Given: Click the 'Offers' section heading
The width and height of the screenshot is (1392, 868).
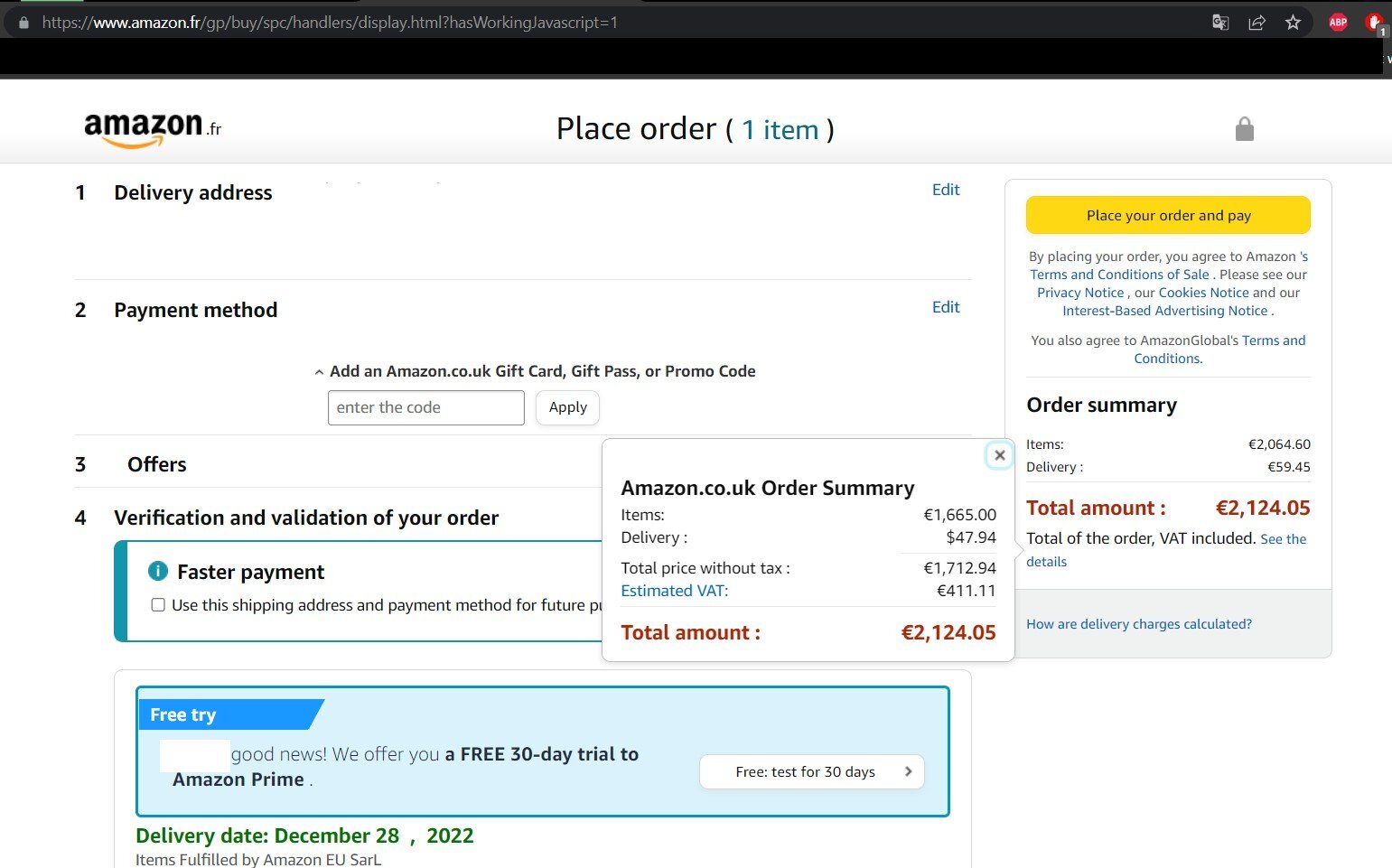Looking at the screenshot, I should [156, 464].
